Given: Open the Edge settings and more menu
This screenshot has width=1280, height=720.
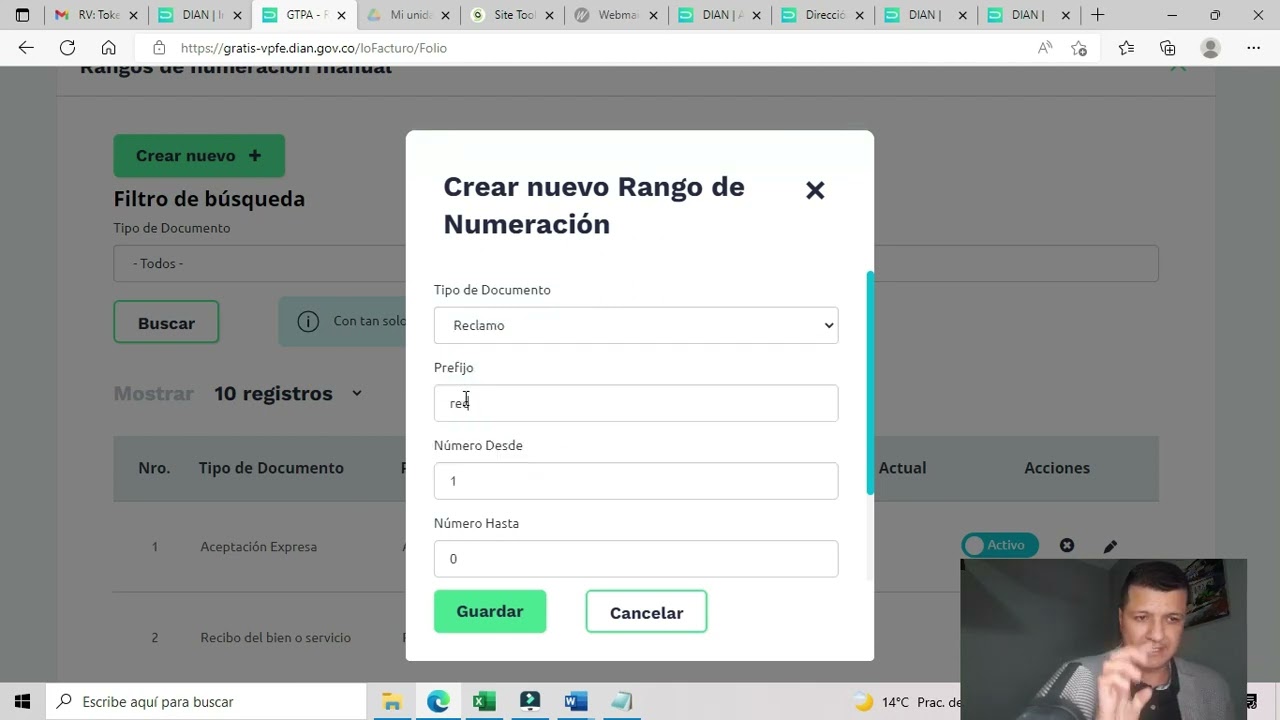Looking at the screenshot, I should tap(1253, 48).
